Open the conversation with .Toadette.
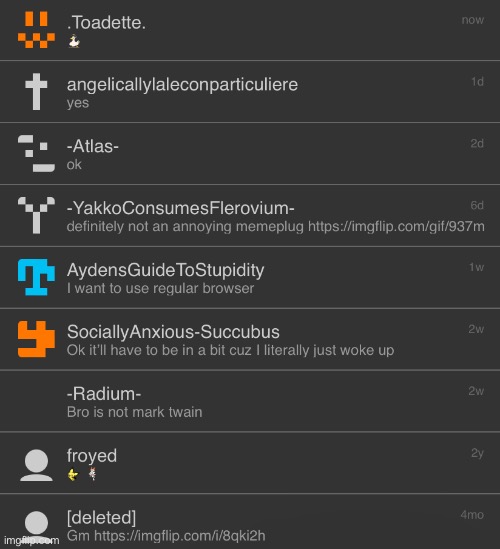 tap(250, 30)
